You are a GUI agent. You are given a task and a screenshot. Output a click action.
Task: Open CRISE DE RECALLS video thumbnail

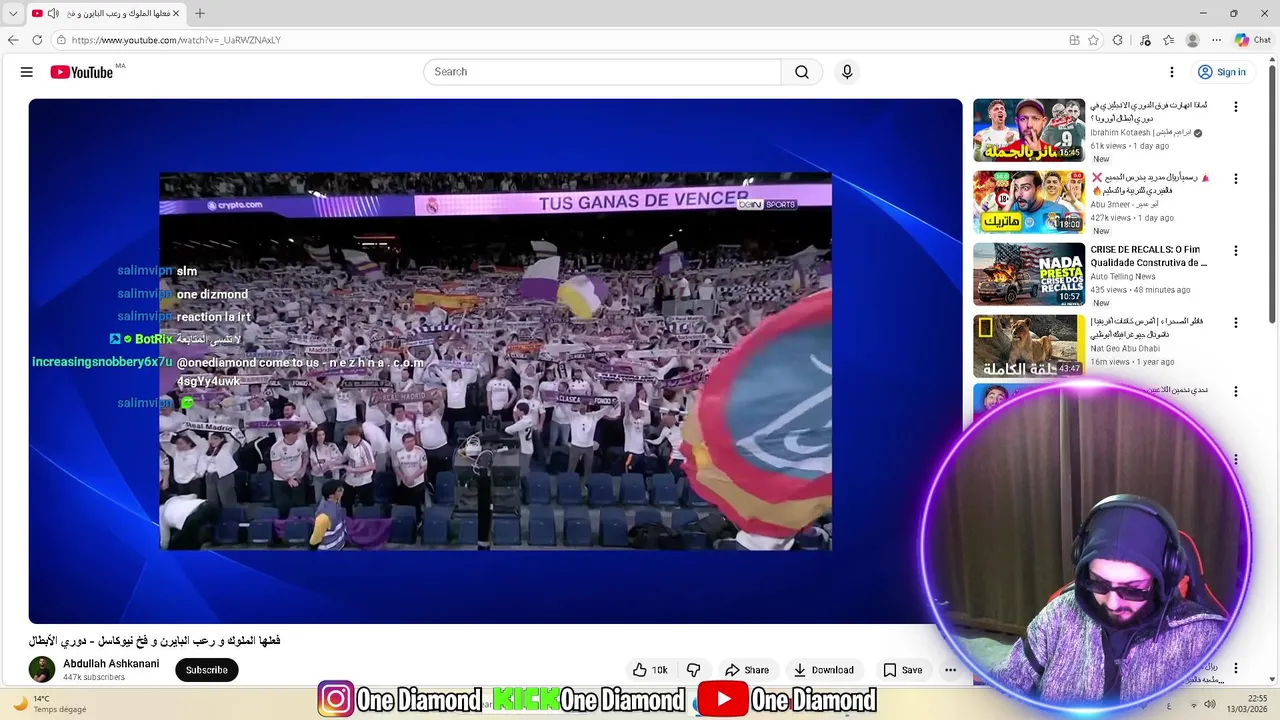tap(1029, 274)
